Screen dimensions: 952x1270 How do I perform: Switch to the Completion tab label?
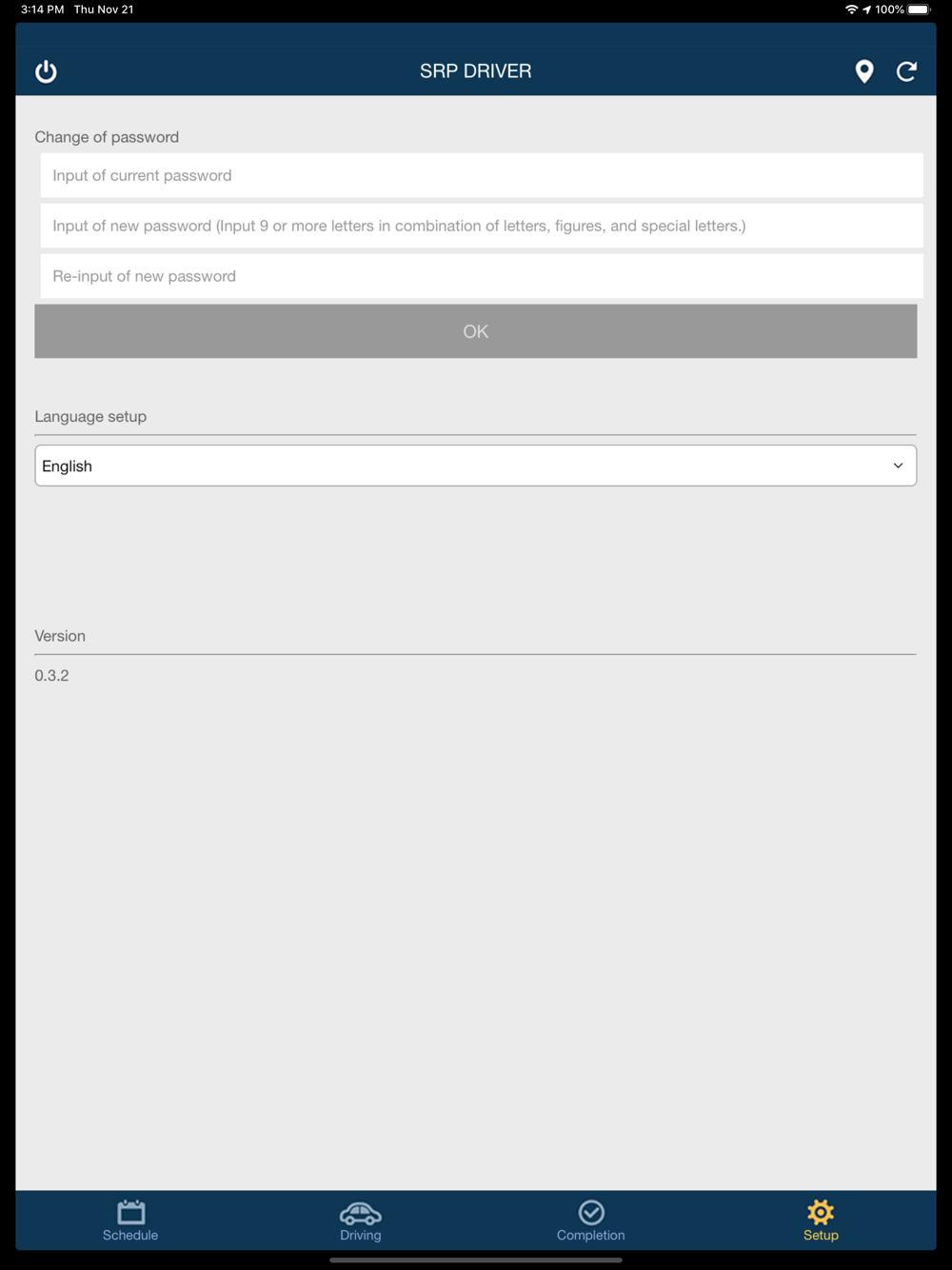click(x=591, y=1235)
